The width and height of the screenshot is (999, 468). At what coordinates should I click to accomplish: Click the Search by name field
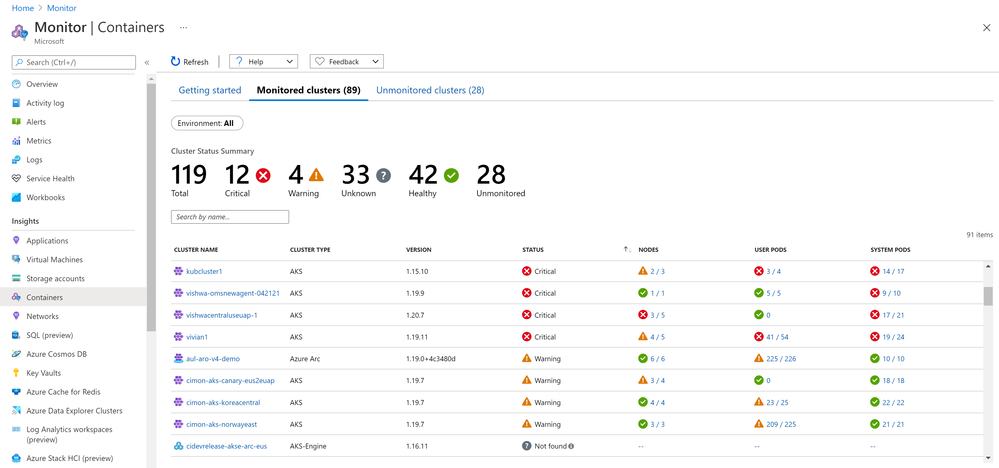(230, 217)
